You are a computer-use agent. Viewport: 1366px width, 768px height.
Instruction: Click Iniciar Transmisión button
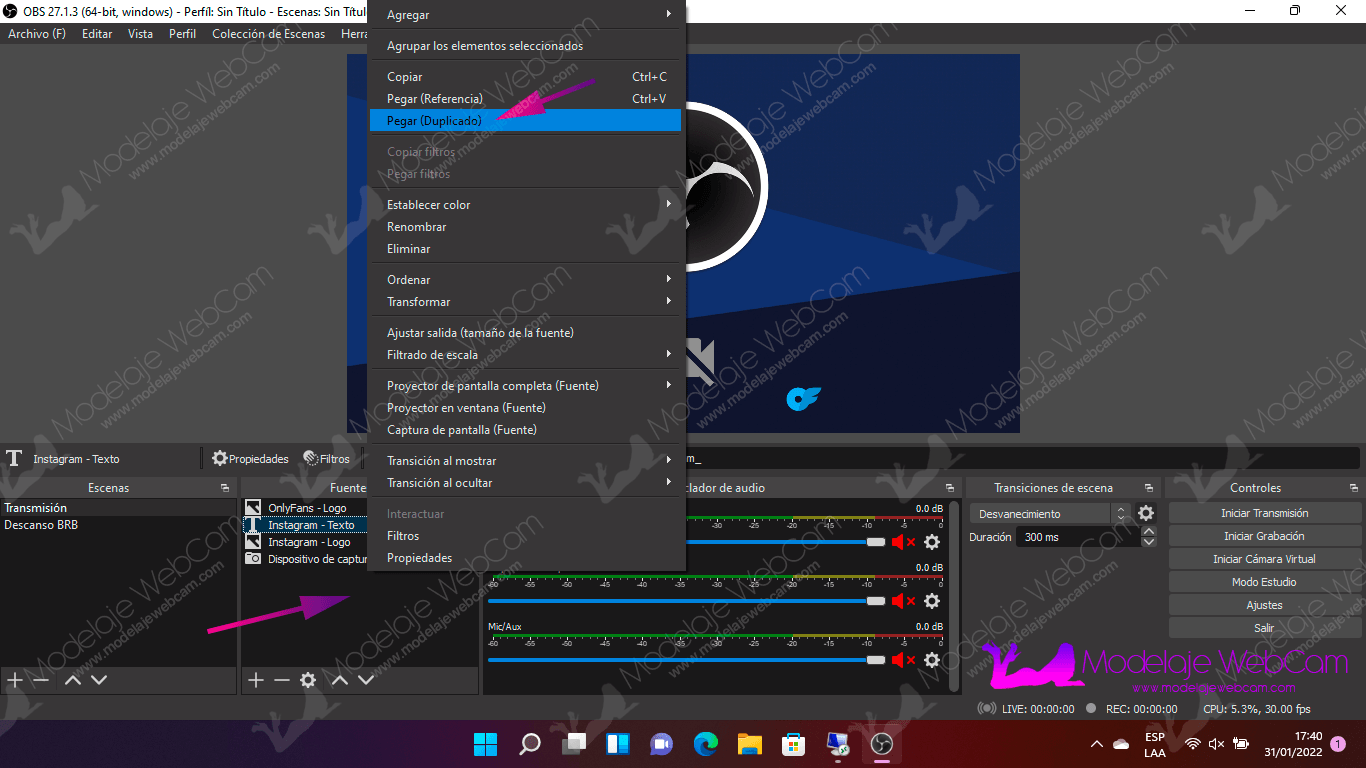point(1264,513)
